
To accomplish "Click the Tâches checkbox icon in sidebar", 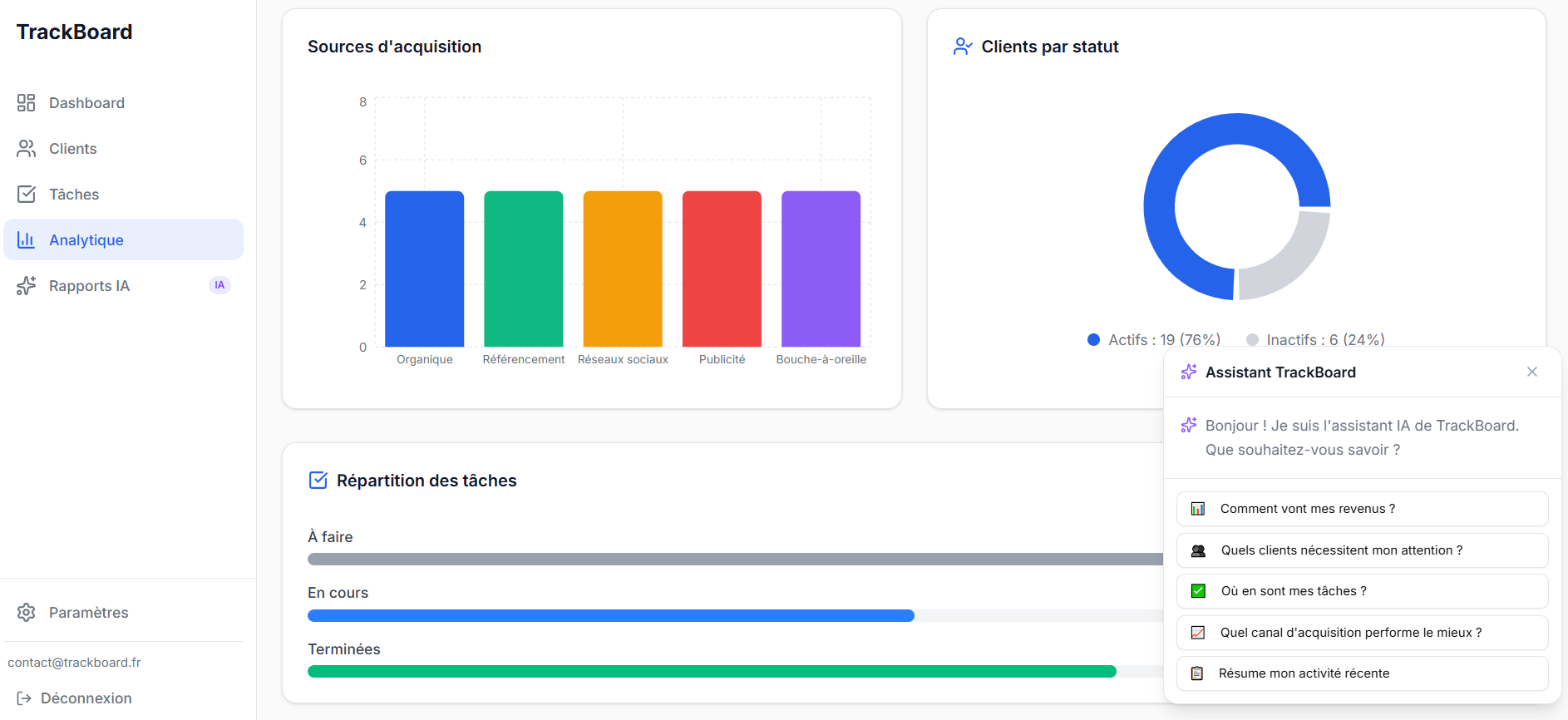I will point(26,194).
